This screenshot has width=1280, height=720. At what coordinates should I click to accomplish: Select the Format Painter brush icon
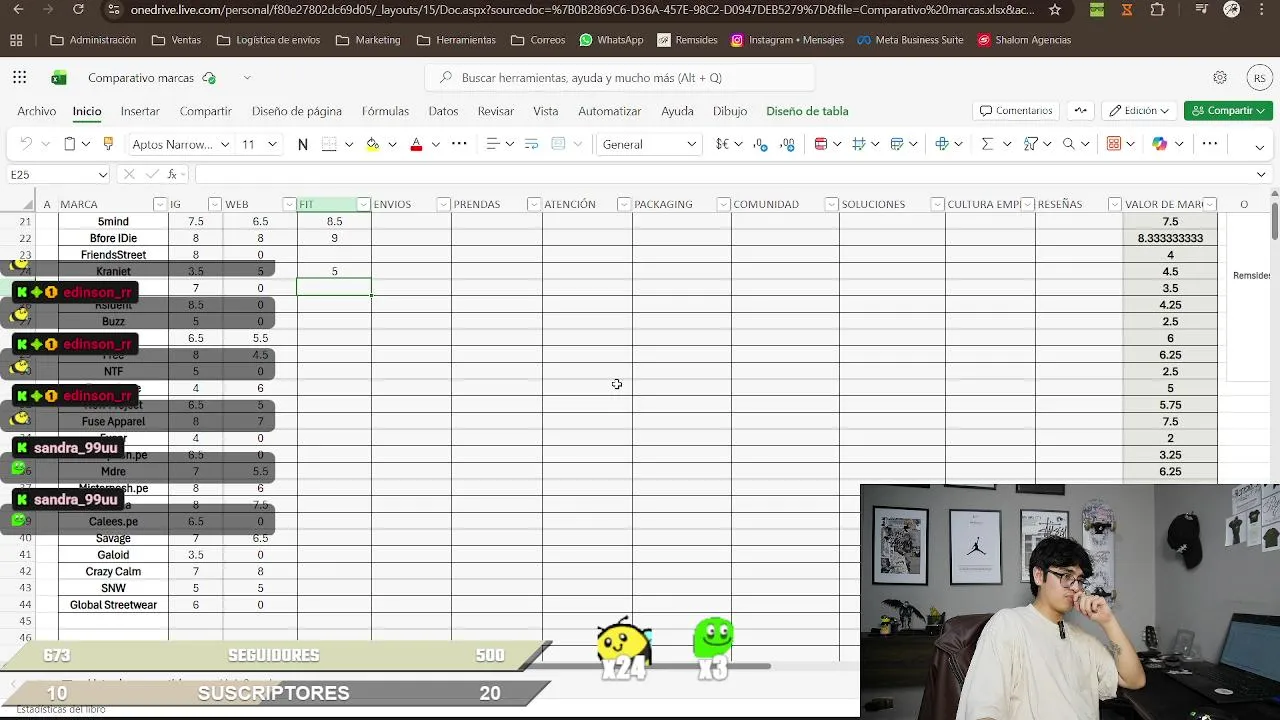click(x=108, y=144)
